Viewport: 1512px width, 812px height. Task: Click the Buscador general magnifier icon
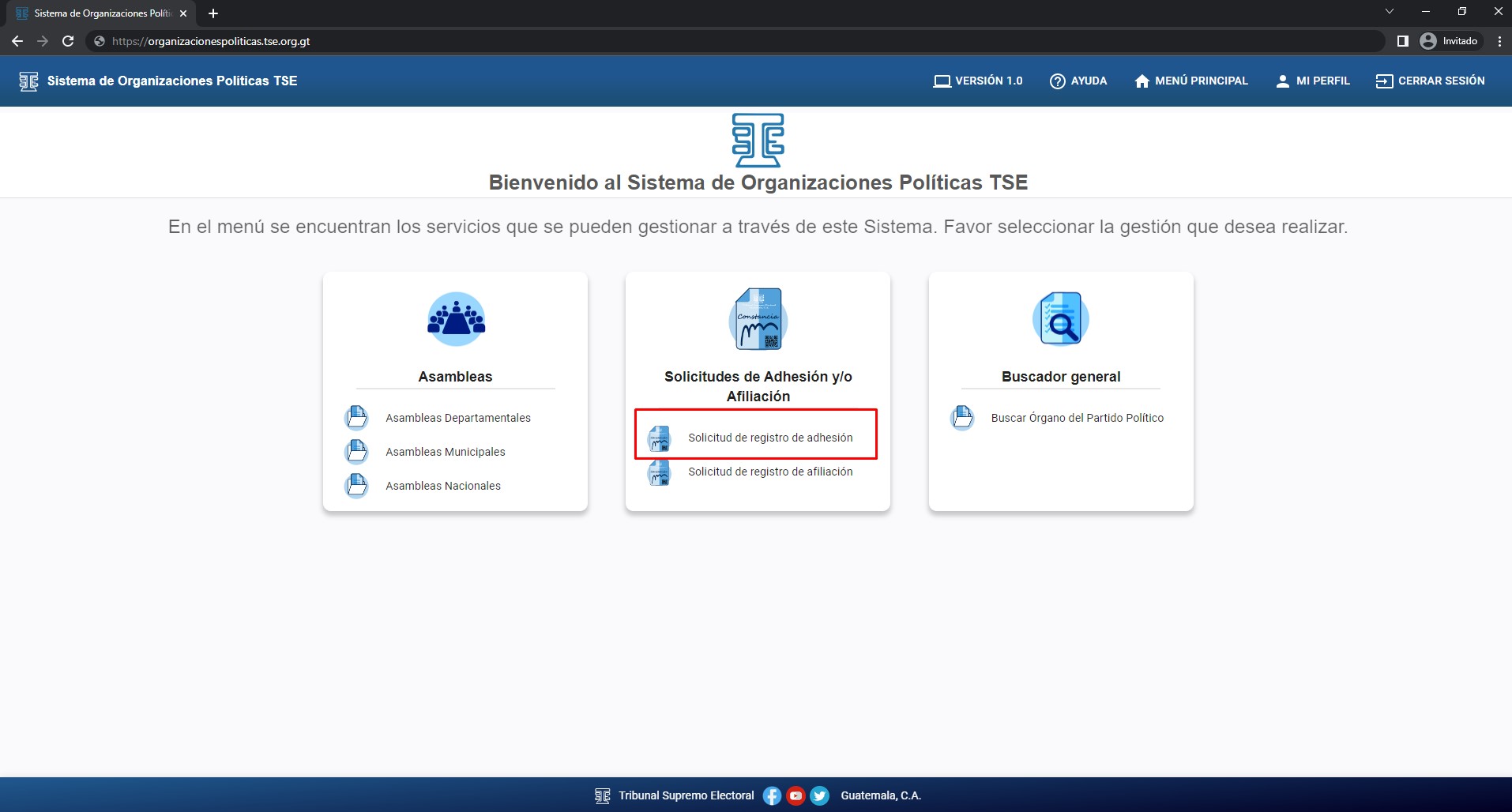point(1060,319)
